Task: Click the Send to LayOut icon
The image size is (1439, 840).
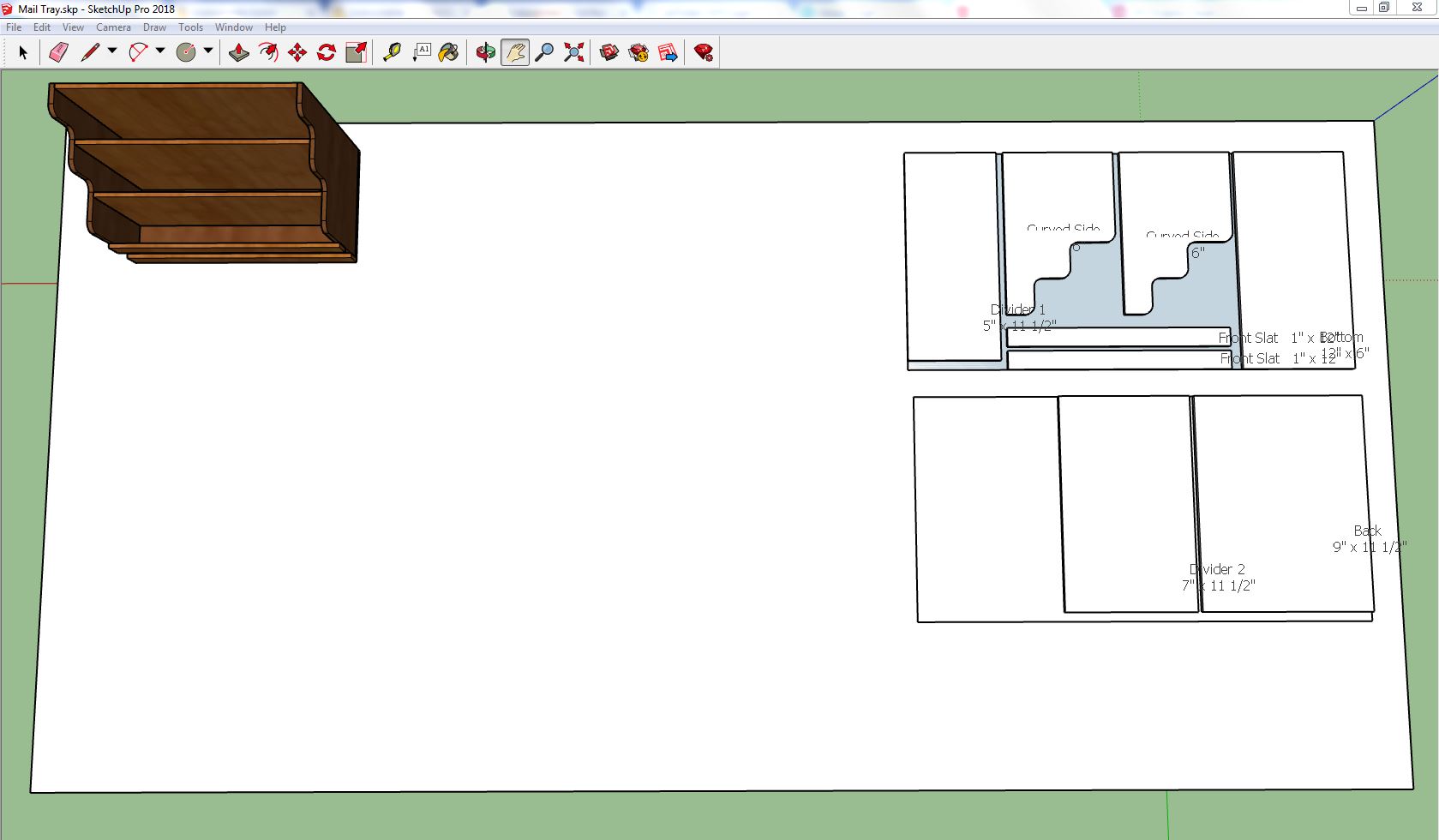Action: pyautogui.click(x=668, y=52)
